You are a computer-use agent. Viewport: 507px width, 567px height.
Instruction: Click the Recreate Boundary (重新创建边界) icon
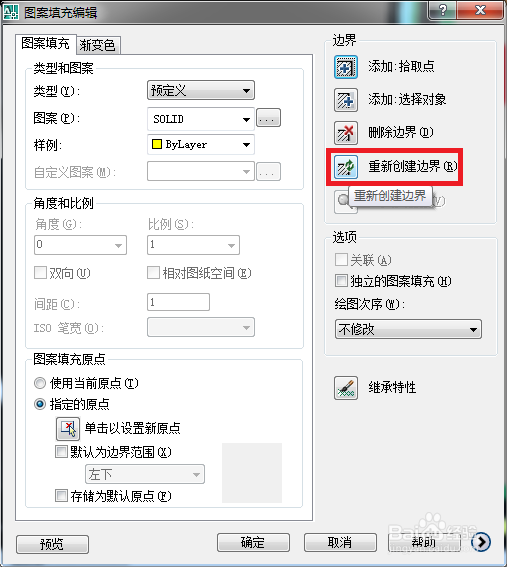pyautogui.click(x=346, y=167)
